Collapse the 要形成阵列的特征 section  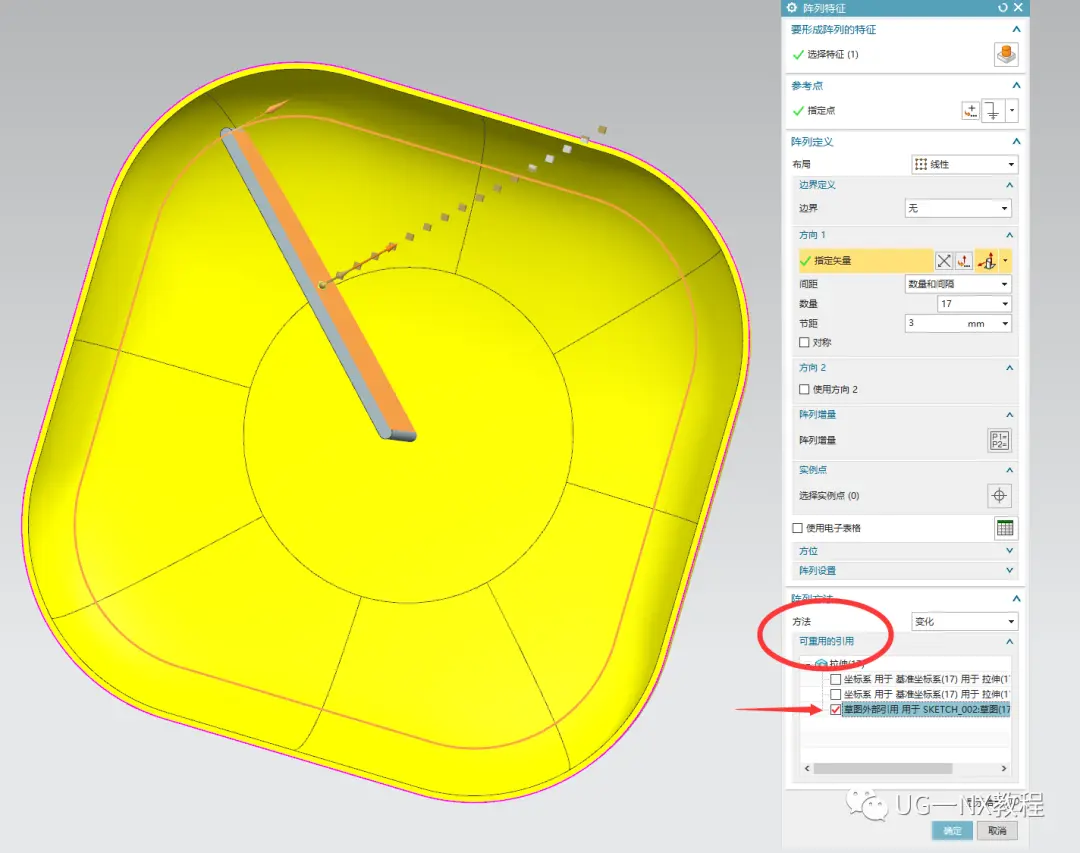[1016, 30]
